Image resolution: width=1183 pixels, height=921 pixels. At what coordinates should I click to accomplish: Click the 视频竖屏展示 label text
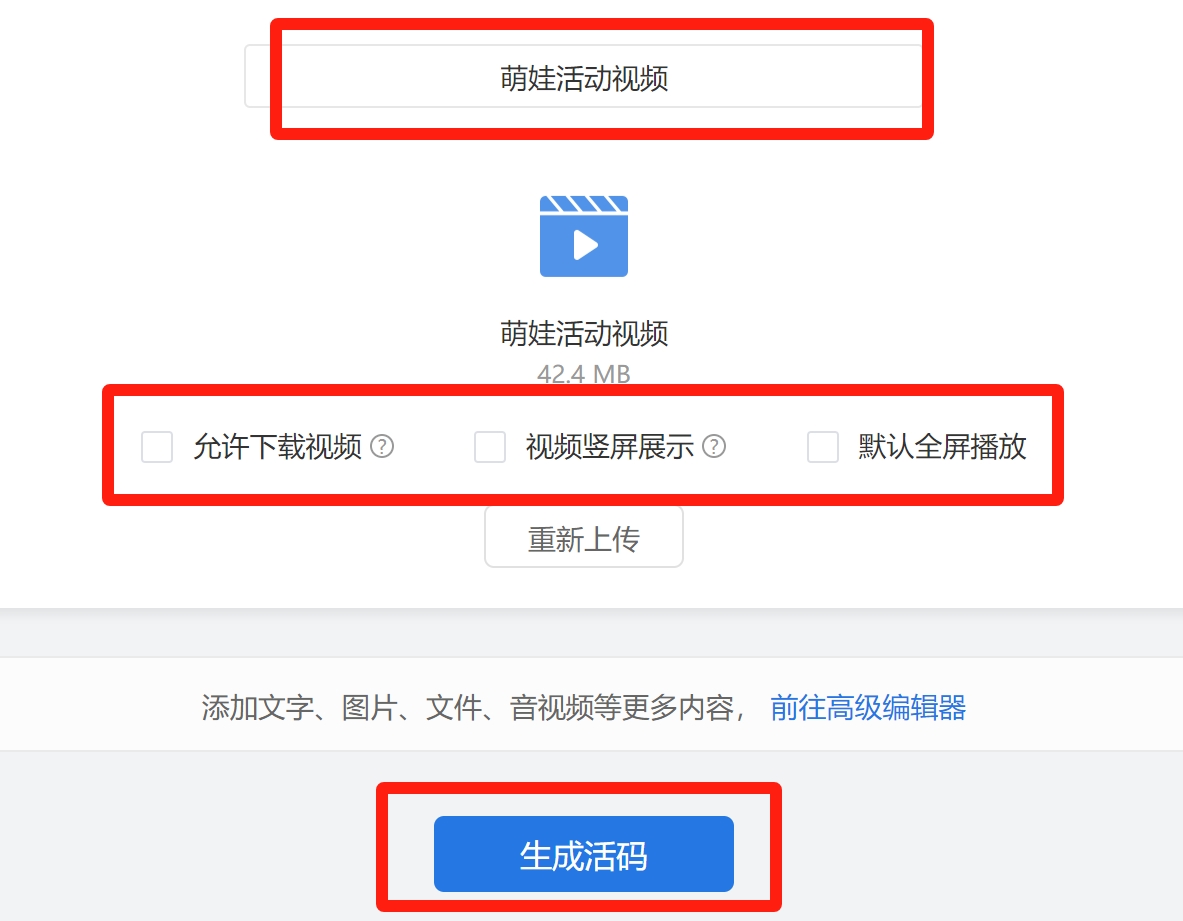(x=610, y=447)
